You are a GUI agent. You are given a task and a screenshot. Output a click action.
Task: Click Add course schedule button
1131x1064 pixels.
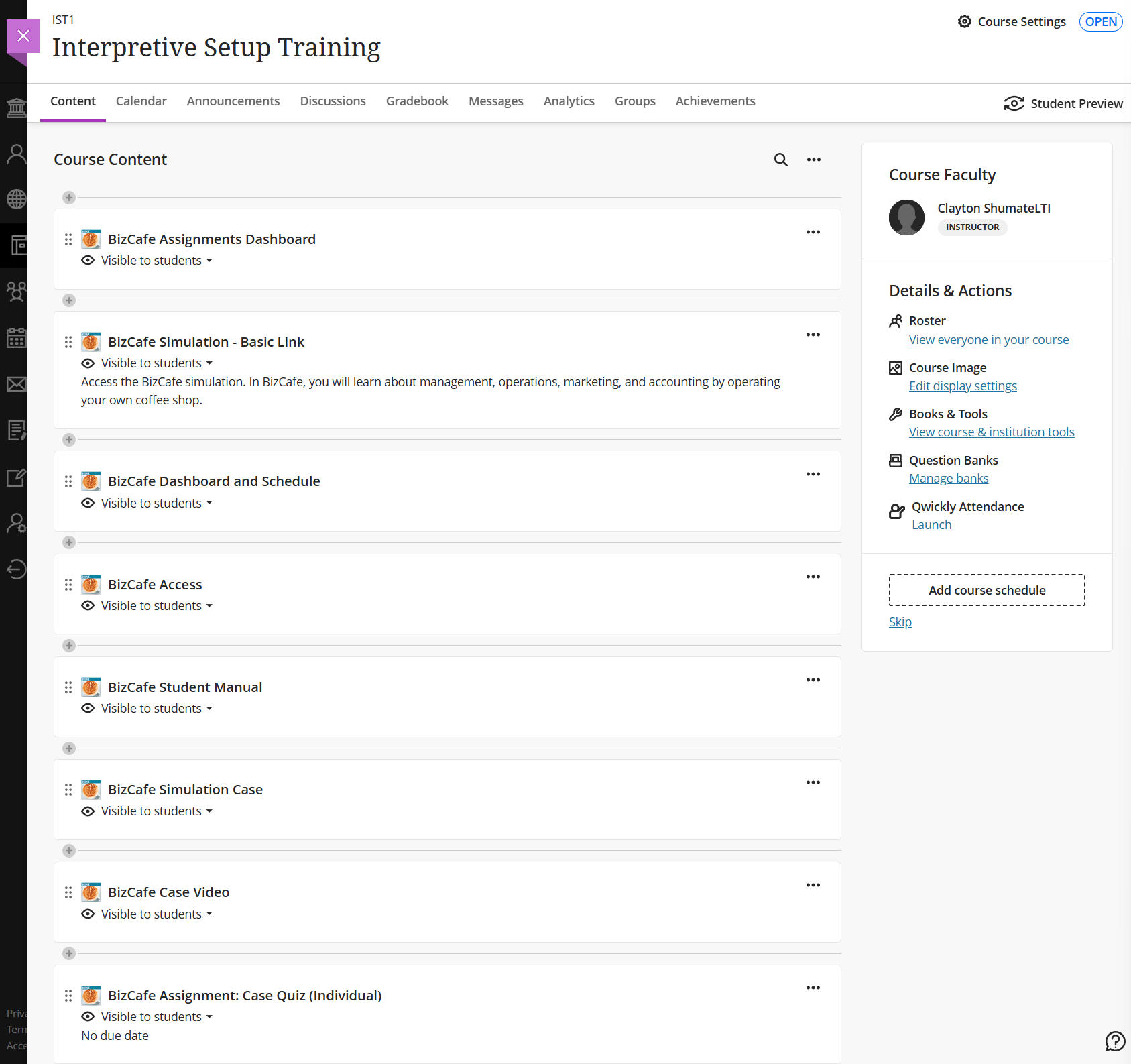point(986,590)
